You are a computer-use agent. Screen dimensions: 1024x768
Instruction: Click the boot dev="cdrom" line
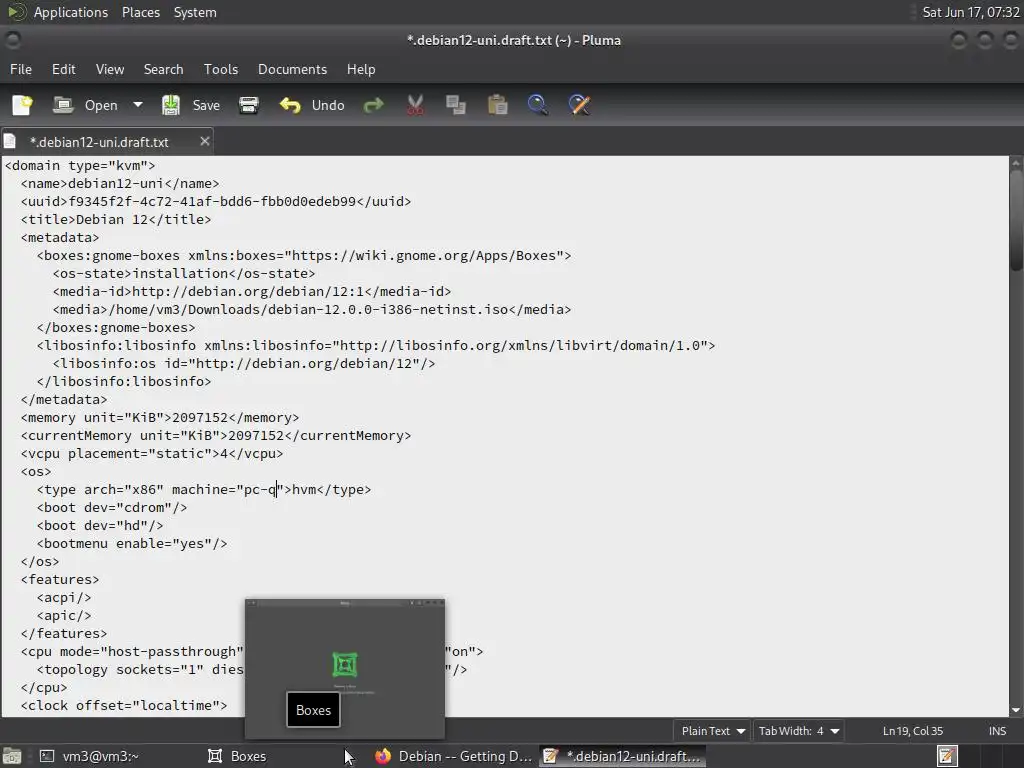click(112, 507)
